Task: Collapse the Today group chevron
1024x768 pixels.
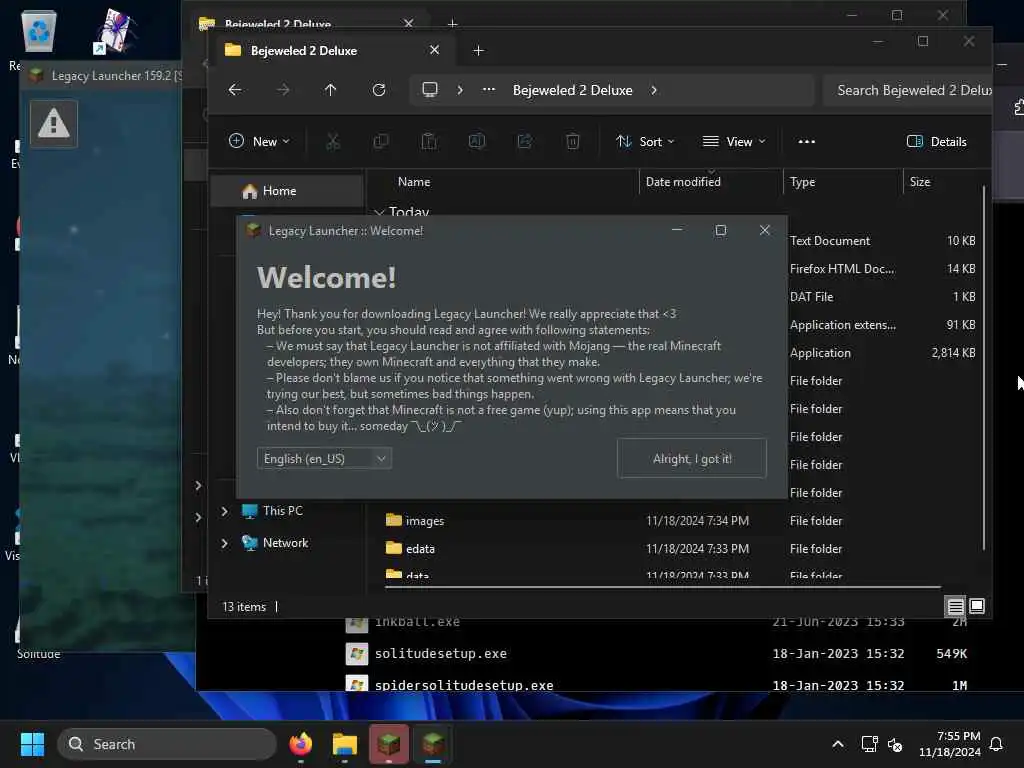Action: pyautogui.click(x=379, y=212)
